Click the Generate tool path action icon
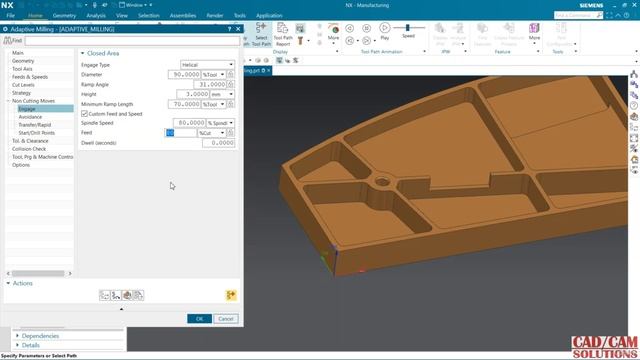The image size is (640, 360). point(105,295)
